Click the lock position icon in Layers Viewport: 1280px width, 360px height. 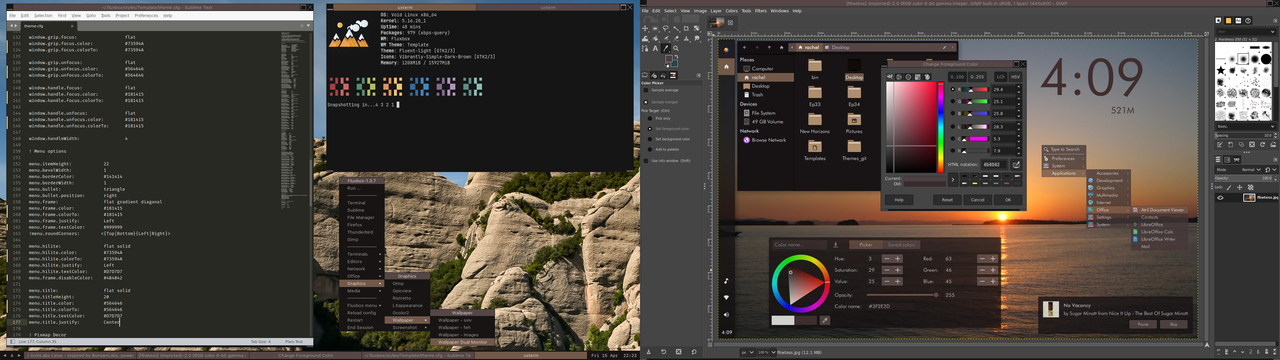point(1239,187)
